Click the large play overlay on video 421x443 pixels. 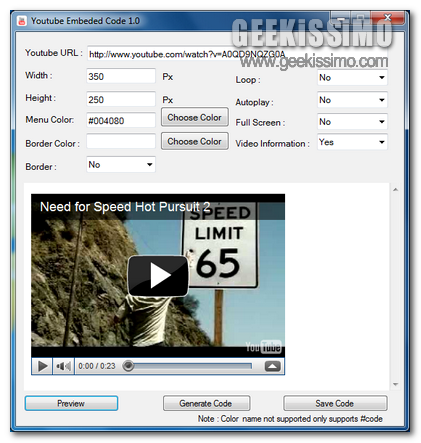click(158, 276)
